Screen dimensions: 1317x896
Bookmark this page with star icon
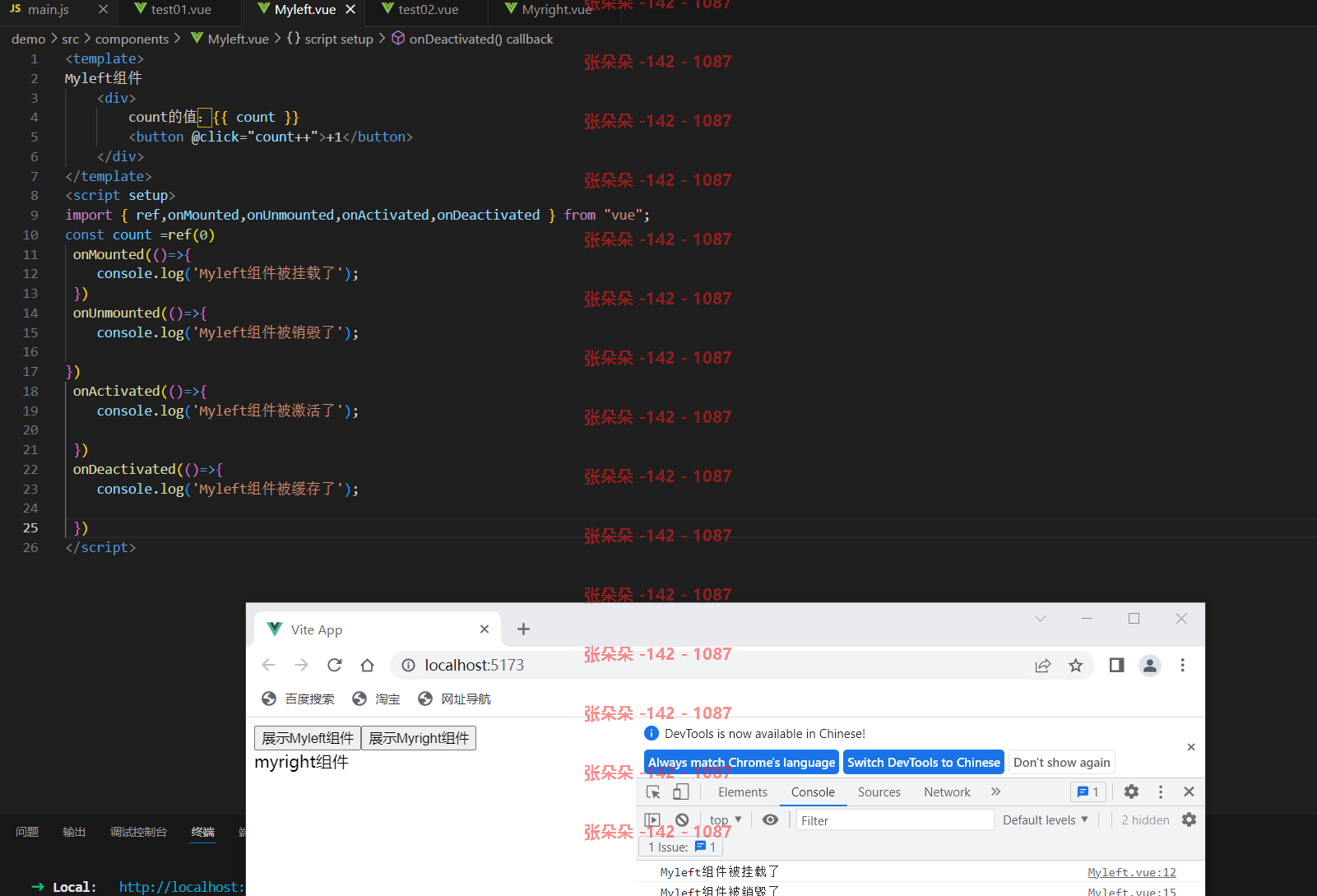[1075, 665]
